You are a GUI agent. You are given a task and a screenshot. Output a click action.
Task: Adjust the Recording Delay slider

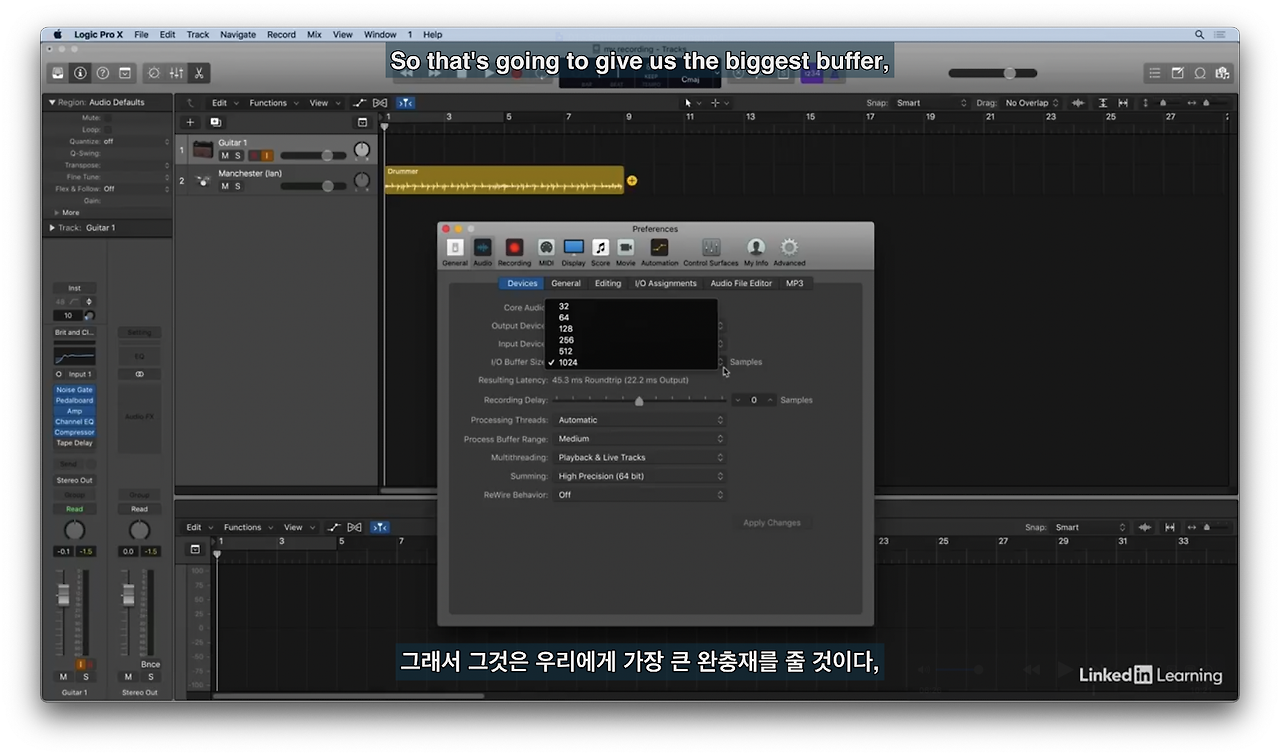(x=639, y=400)
